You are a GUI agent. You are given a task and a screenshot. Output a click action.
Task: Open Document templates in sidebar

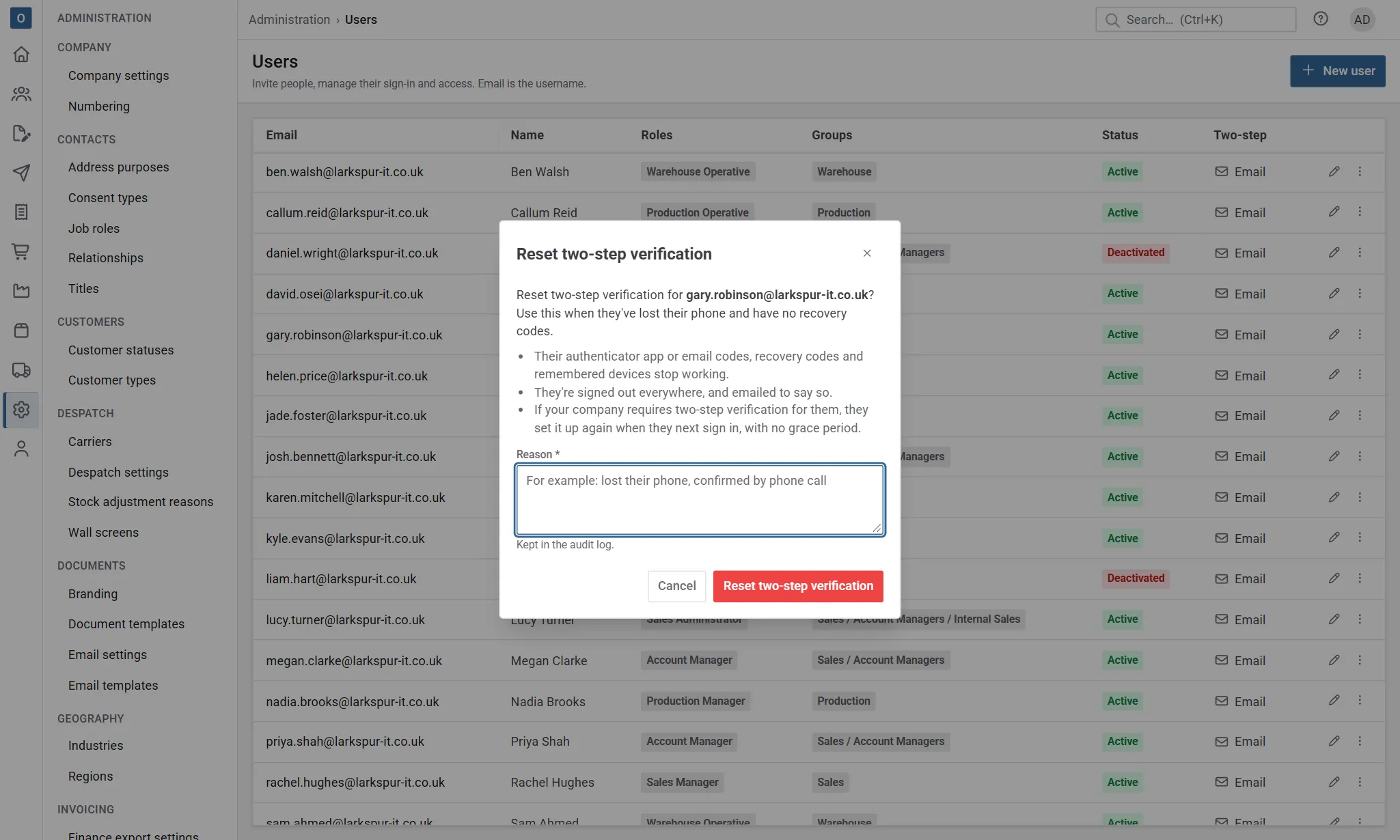[126, 624]
